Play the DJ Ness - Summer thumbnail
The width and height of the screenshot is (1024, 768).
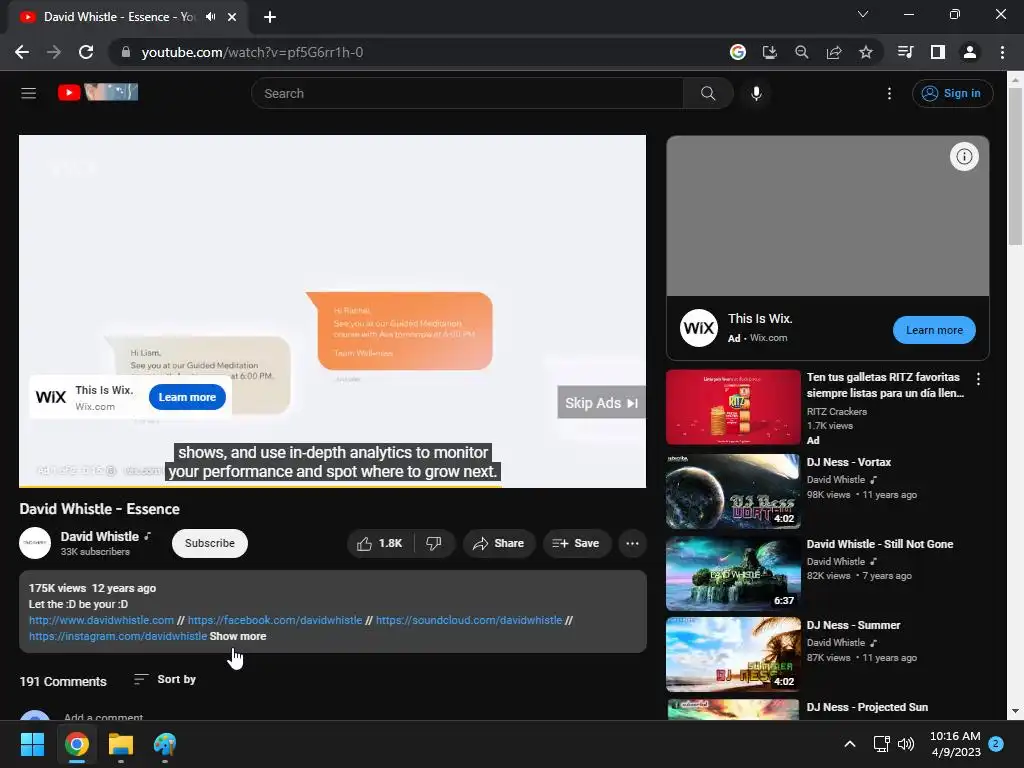tap(733, 654)
